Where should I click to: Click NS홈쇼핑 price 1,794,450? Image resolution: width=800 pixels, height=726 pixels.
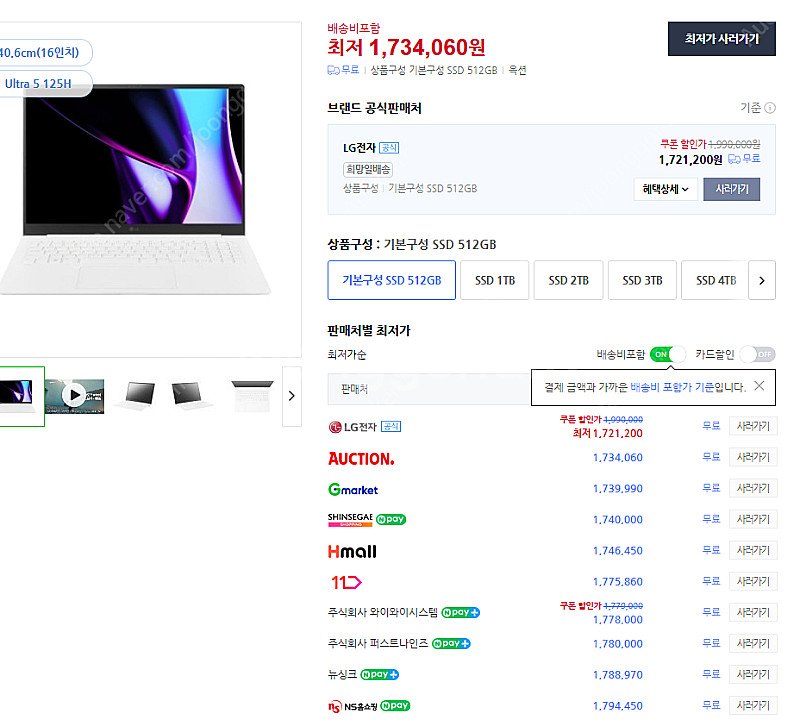617,706
